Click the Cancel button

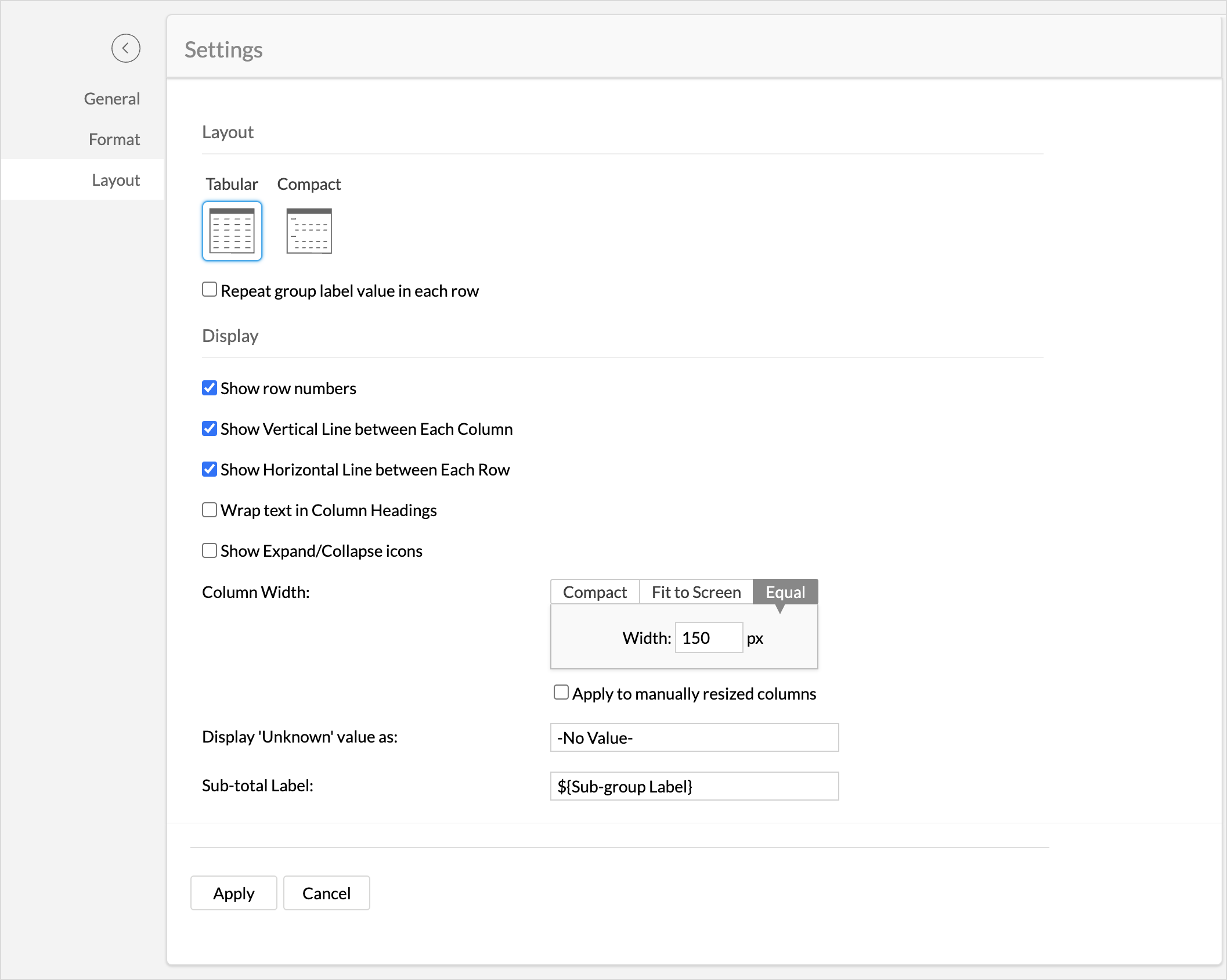[x=326, y=893]
